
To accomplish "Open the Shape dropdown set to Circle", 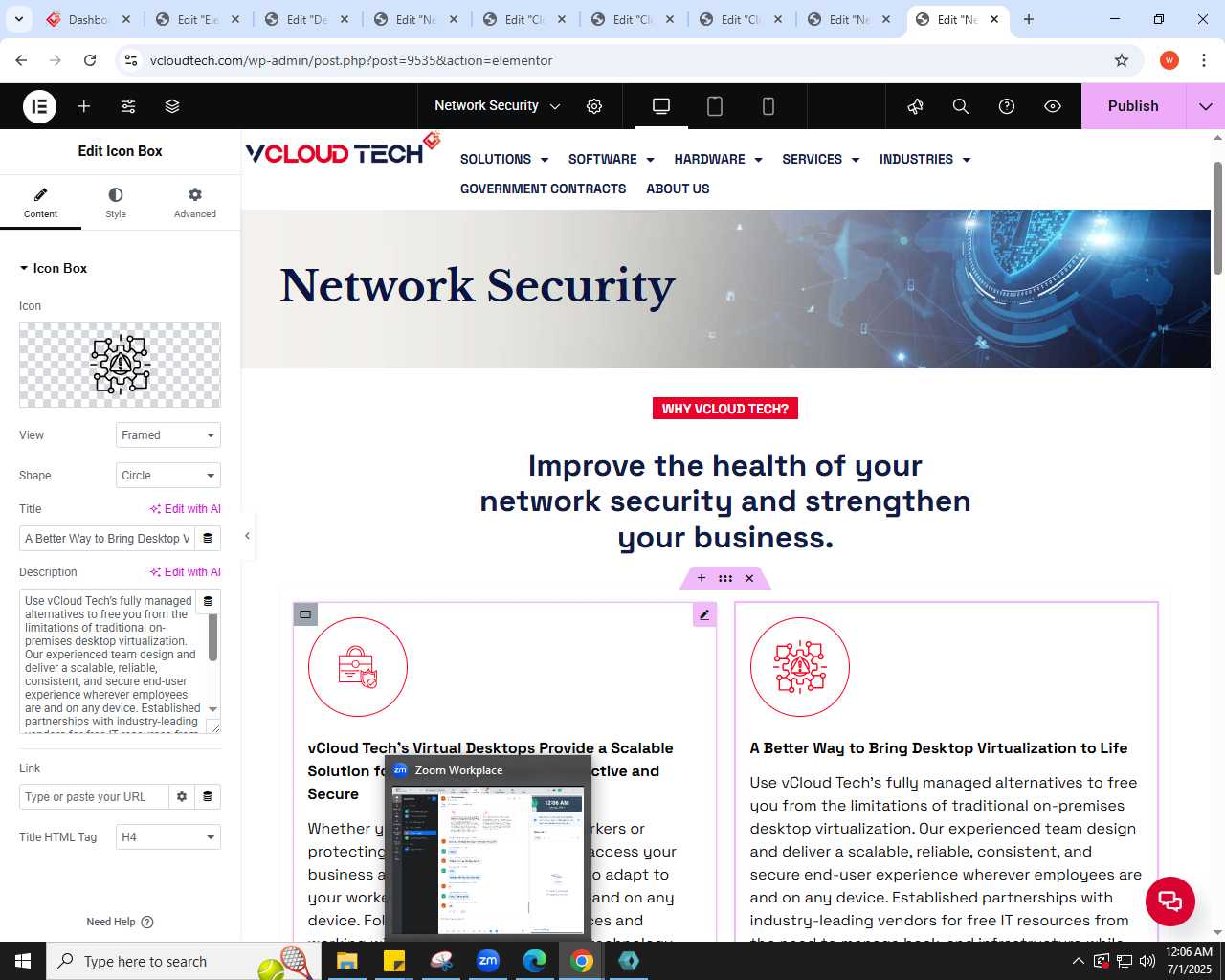I will (168, 476).
